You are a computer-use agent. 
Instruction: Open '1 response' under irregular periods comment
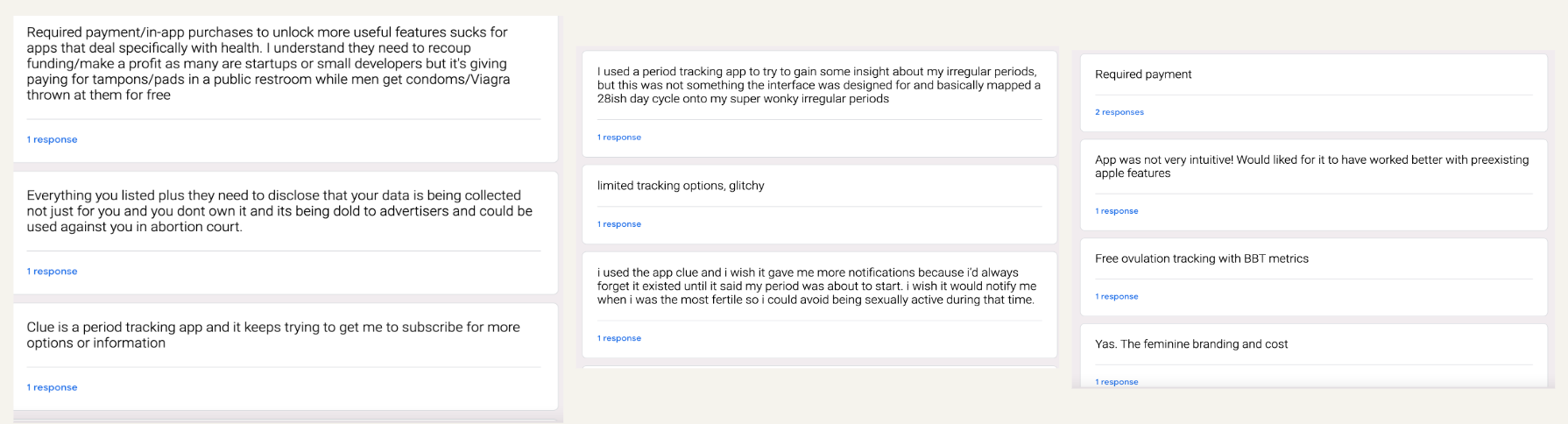point(619,138)
